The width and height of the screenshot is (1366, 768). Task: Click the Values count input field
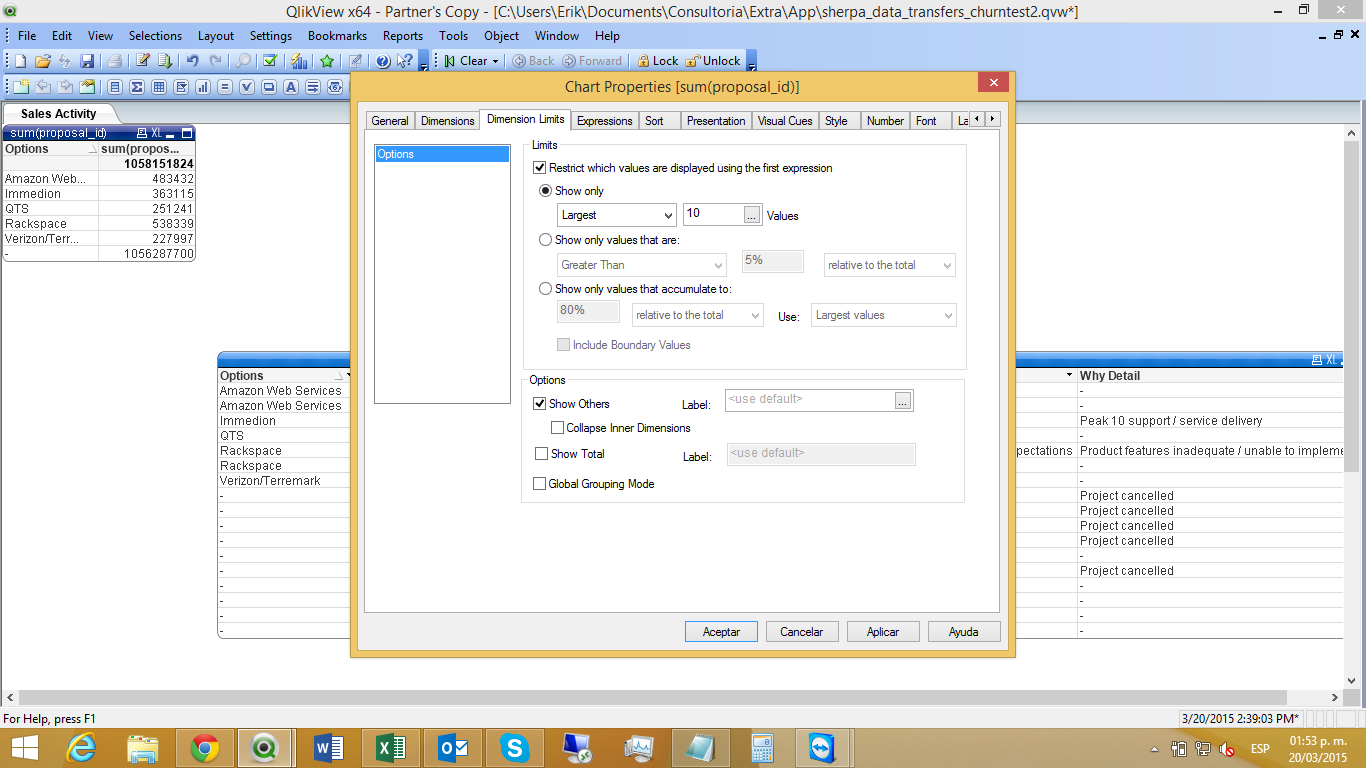click(x=713, y=215)
